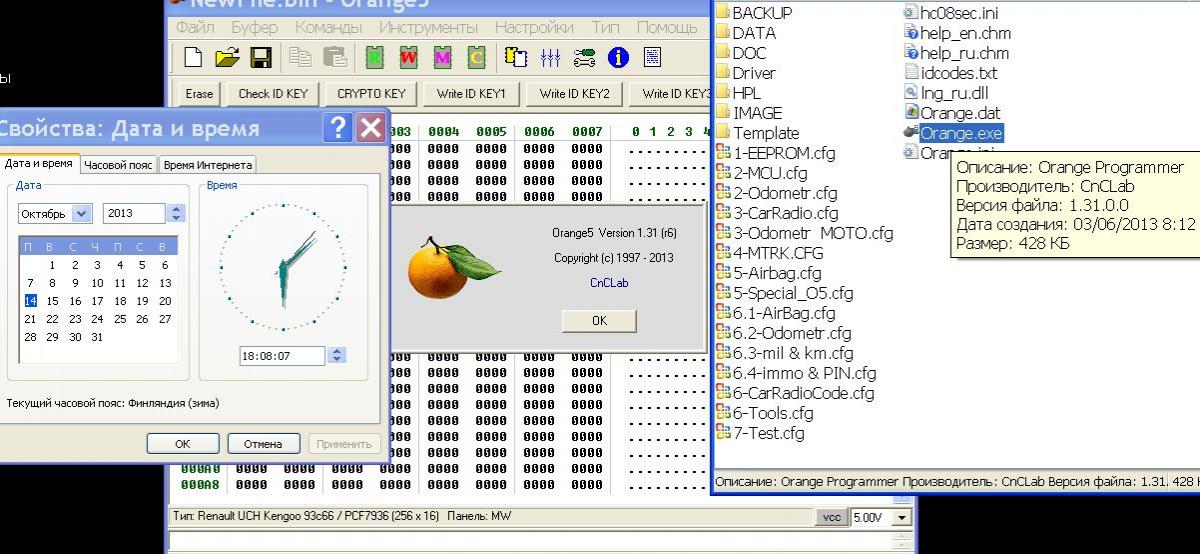Viewport: 1200px width, 554px height.
Task: Click the yellow chip buffer toolbar icon
Action: coord(516,57)
